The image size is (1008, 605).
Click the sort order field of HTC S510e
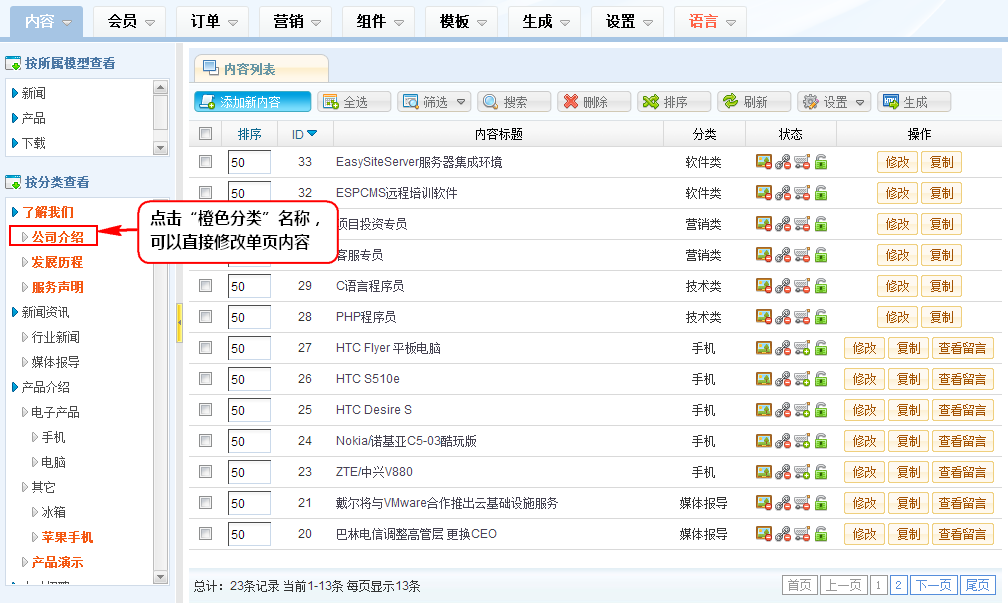249,379
